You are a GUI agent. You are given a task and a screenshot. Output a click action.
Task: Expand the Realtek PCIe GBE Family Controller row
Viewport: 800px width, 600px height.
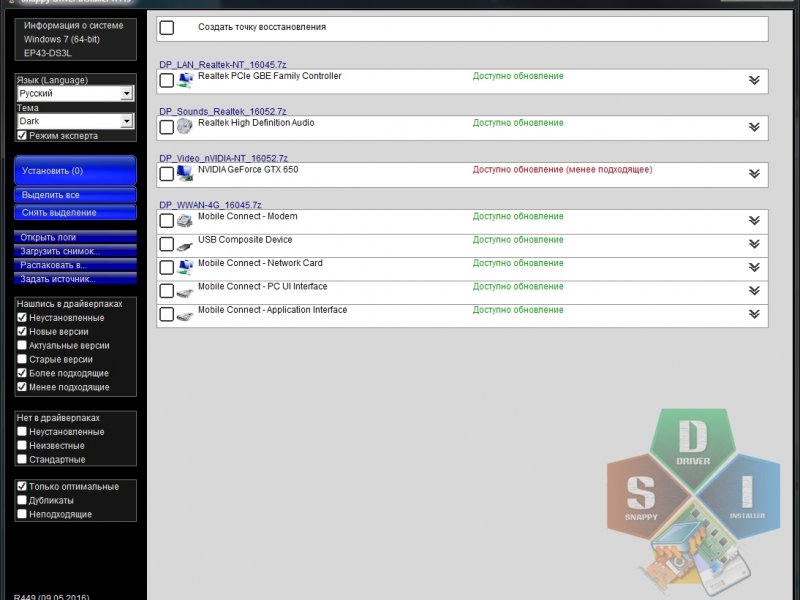(x=754, y=80)
